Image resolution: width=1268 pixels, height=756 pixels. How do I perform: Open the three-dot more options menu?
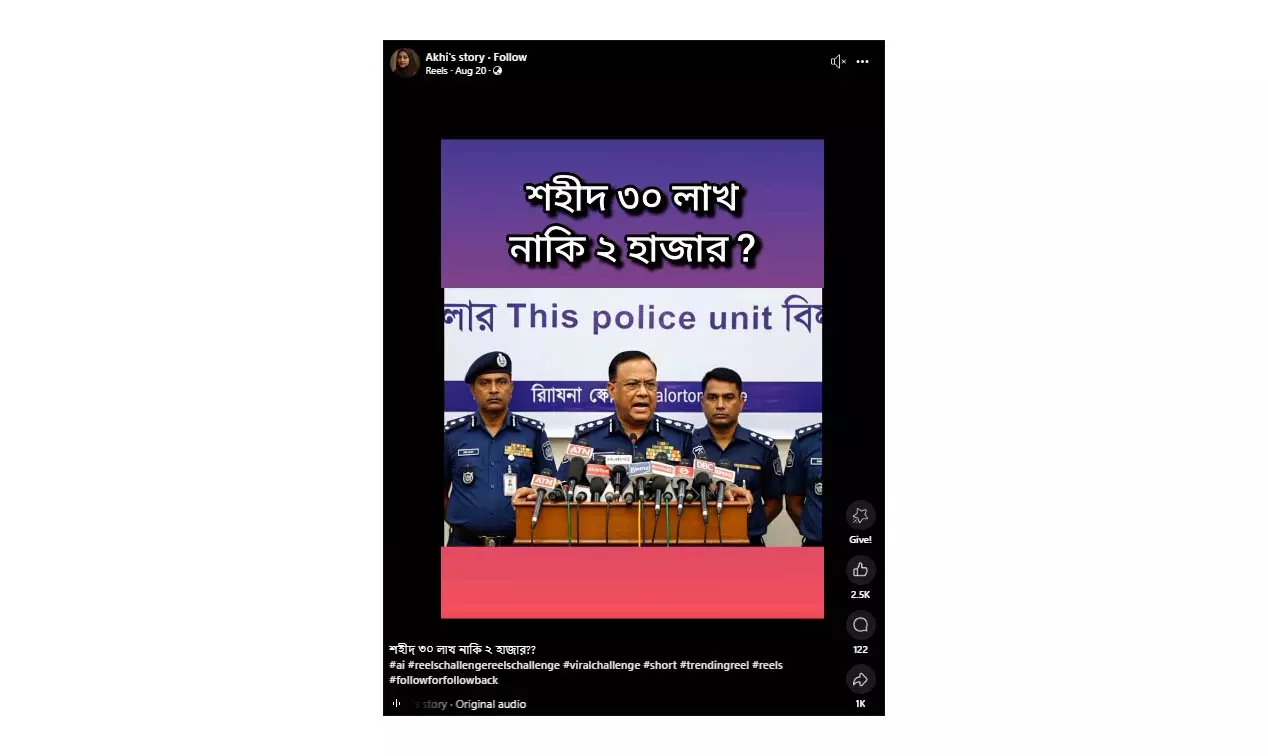pyautogui.click(x=862, y=62)
